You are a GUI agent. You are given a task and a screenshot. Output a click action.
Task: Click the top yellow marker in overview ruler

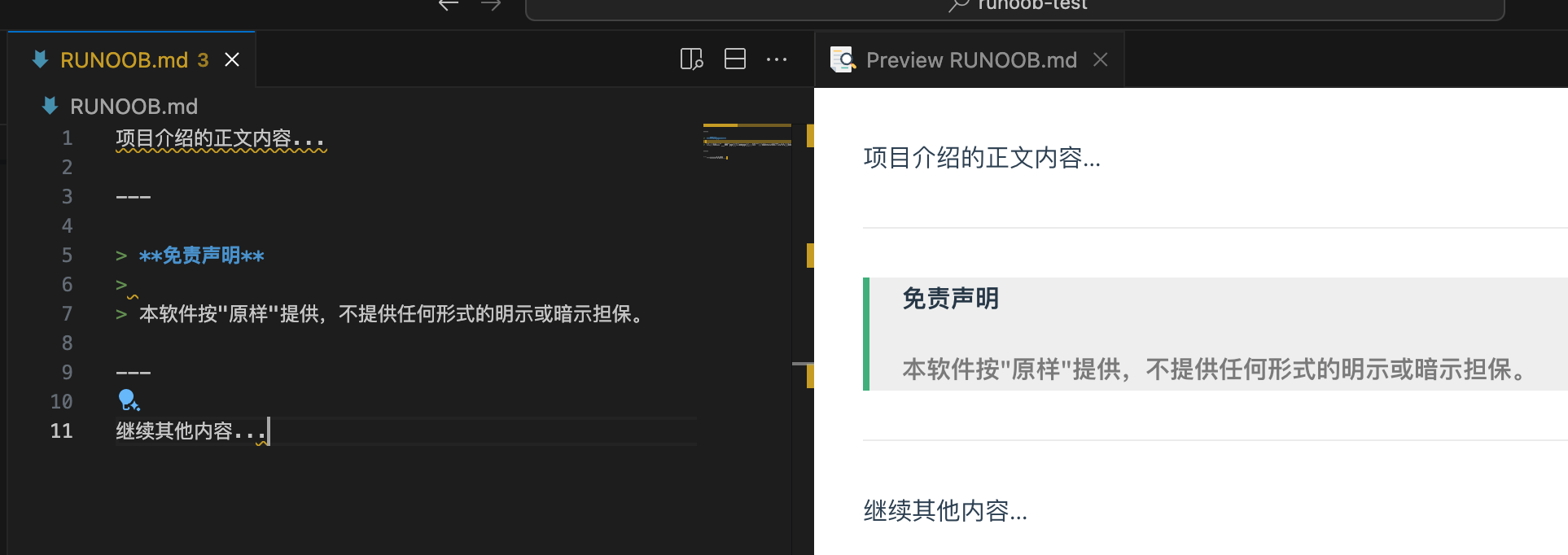click(x=809, y=135)
